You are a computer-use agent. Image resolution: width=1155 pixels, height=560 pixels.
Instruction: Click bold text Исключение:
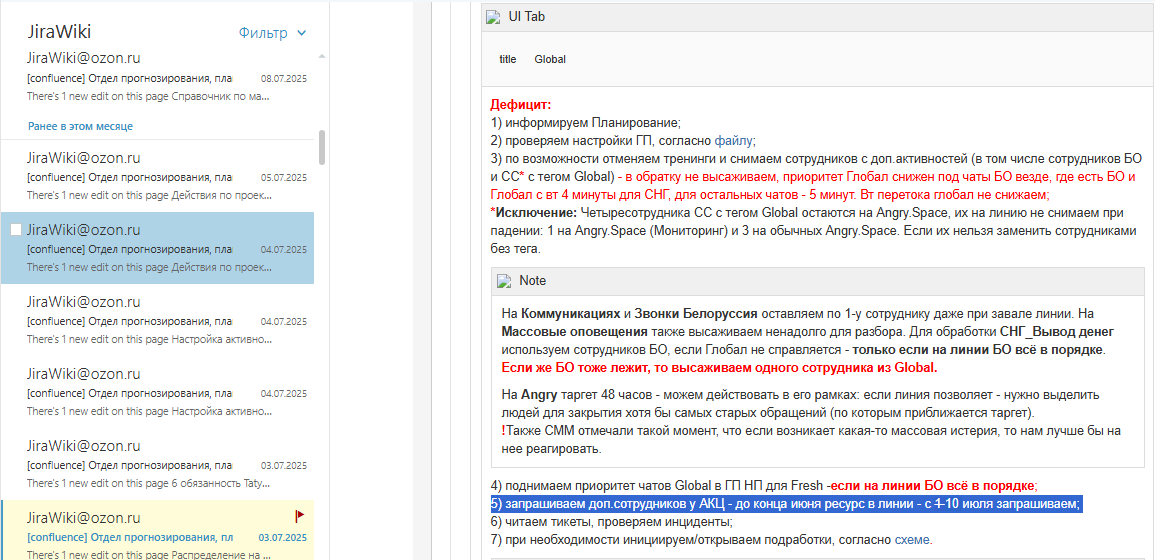(534, 213)
